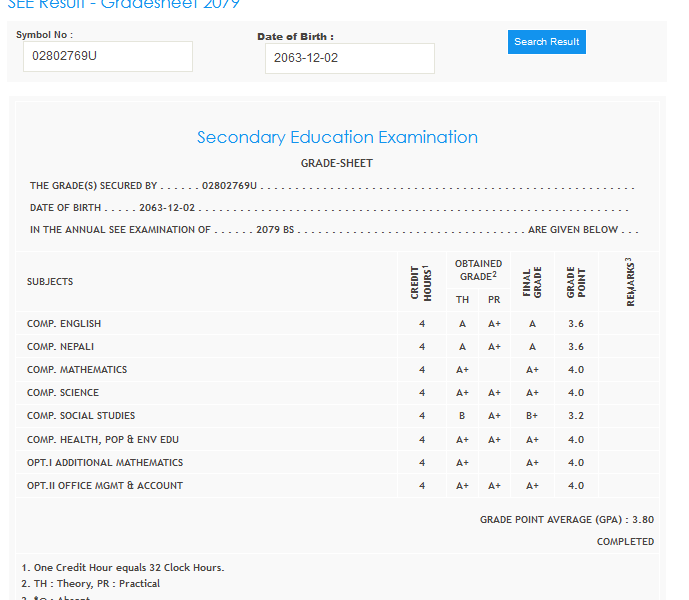
Task: Click the SUBJECTS column header
Action: coord(50,282)
